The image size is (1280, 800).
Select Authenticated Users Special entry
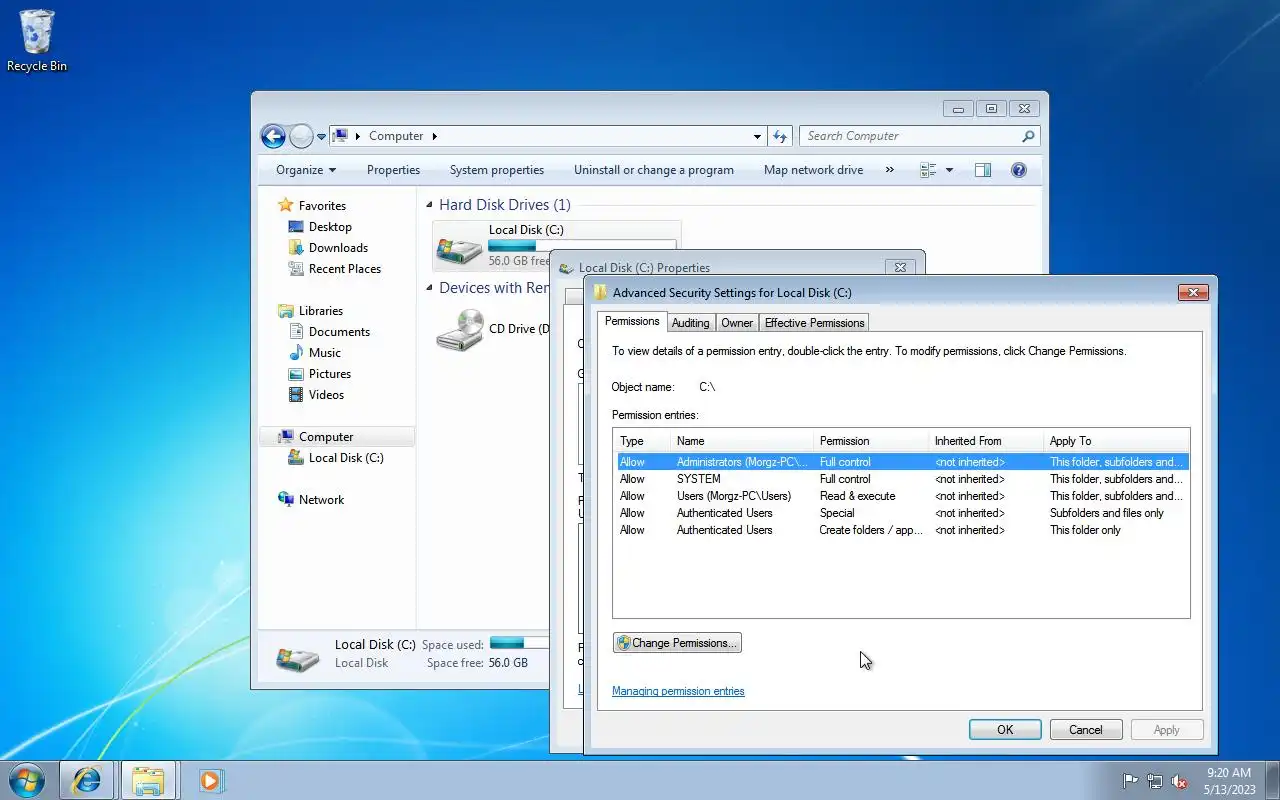901,513
